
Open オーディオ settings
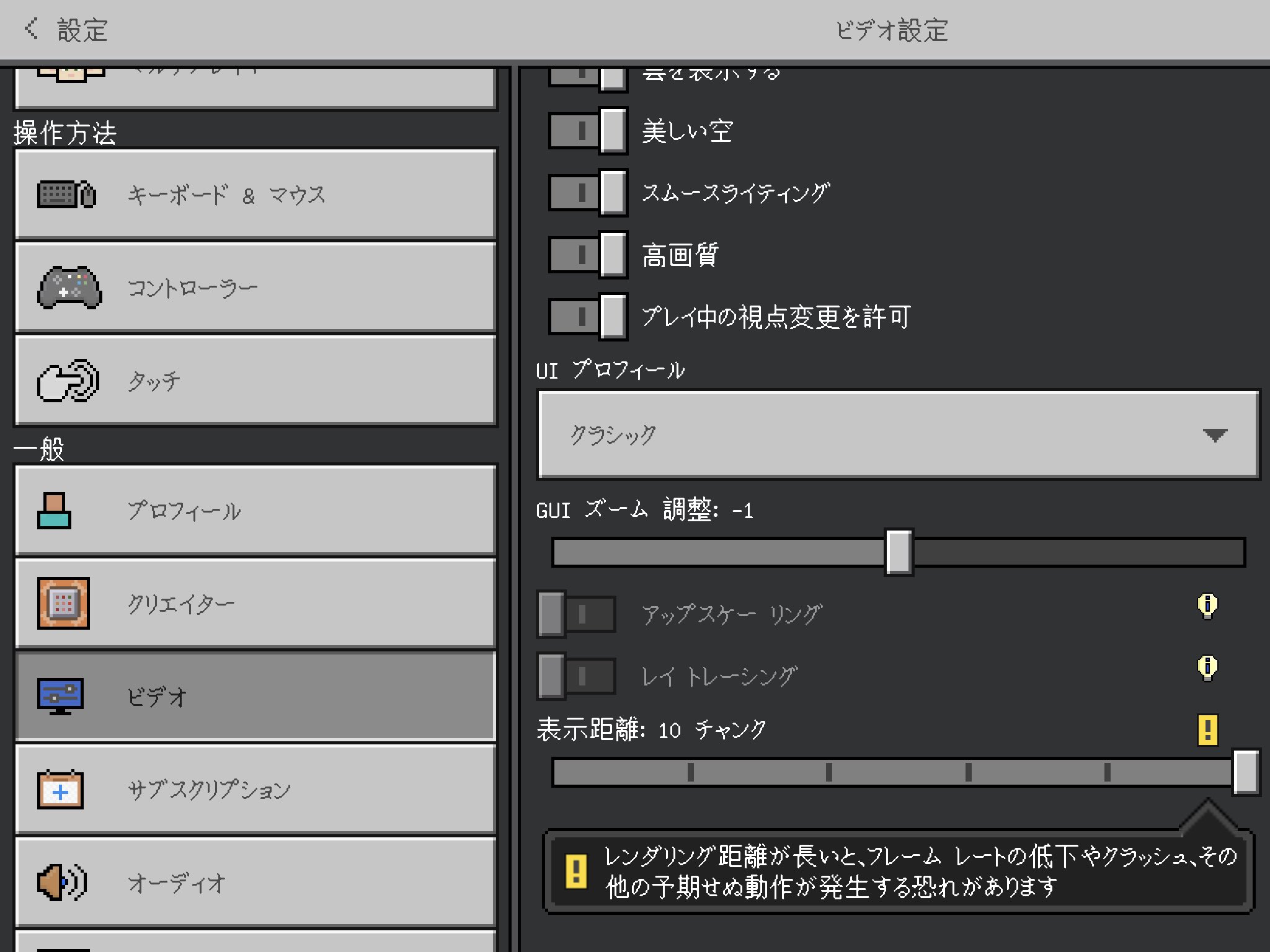click(255, 882)
